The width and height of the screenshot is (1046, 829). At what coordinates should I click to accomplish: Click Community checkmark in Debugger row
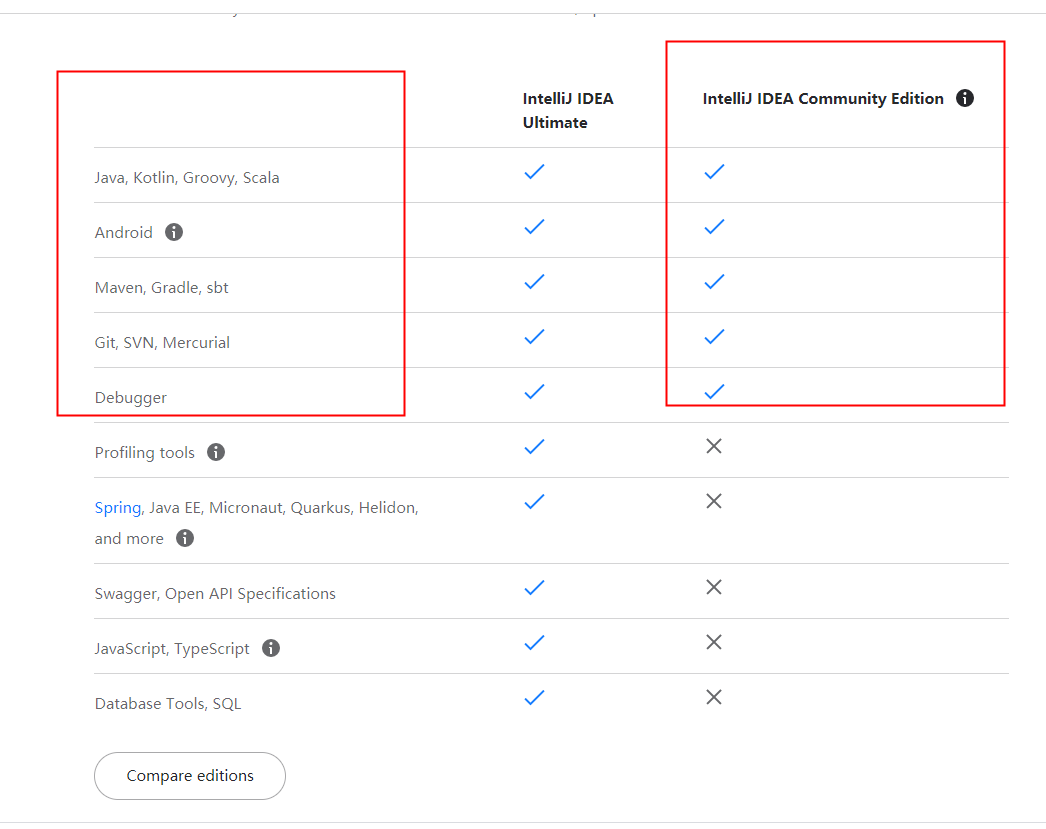(x=714, y=391)
